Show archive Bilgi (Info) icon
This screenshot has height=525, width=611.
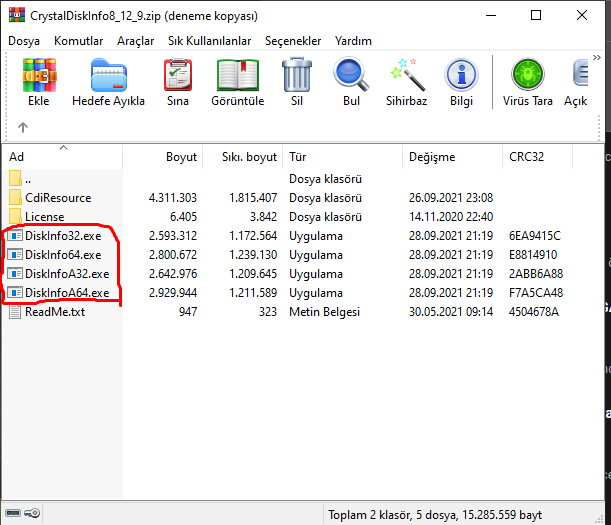461,75
